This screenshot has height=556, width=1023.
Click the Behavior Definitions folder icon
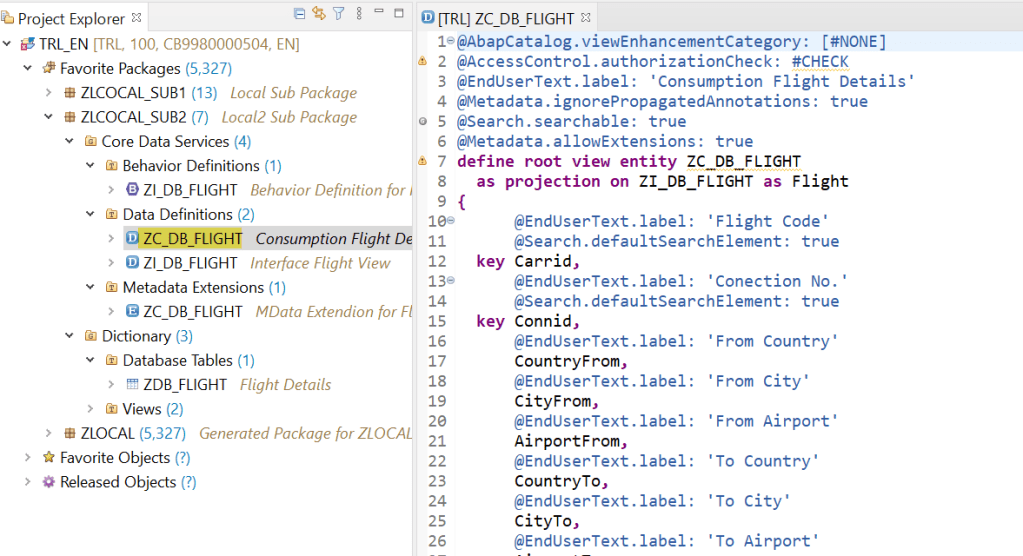[x=112, y=165]
